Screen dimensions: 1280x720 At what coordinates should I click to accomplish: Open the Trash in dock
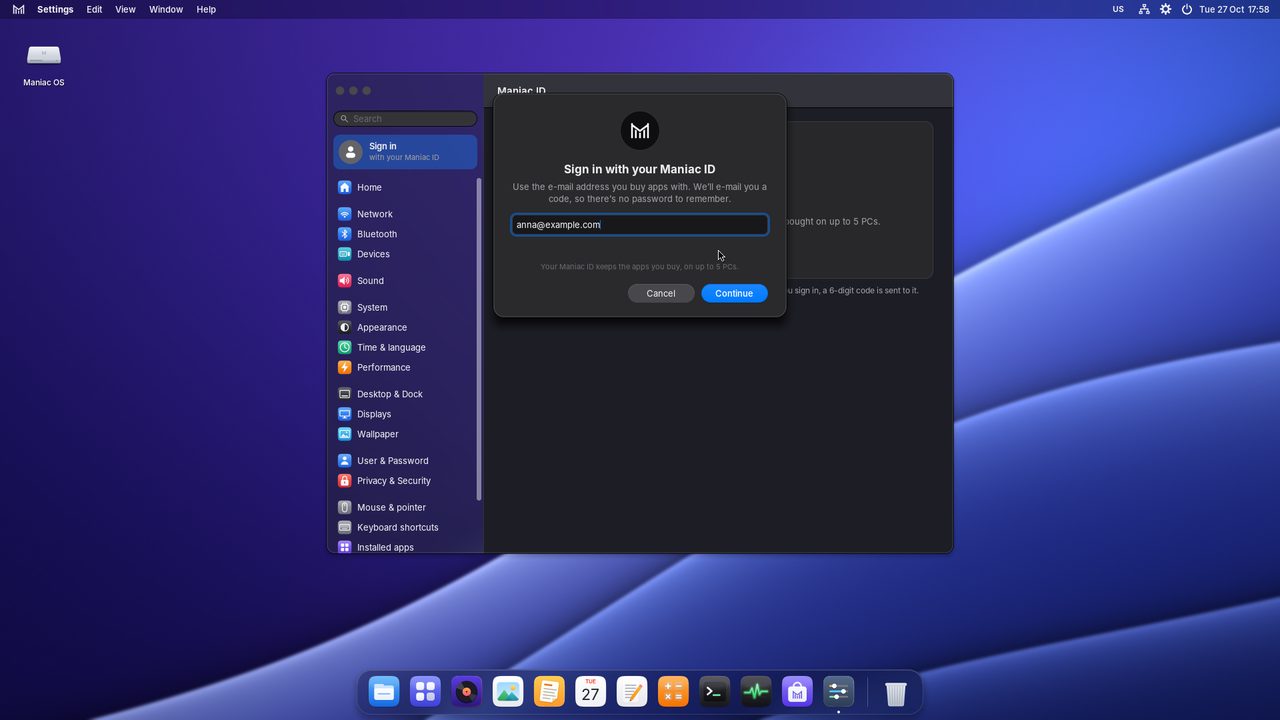(896, 692)
